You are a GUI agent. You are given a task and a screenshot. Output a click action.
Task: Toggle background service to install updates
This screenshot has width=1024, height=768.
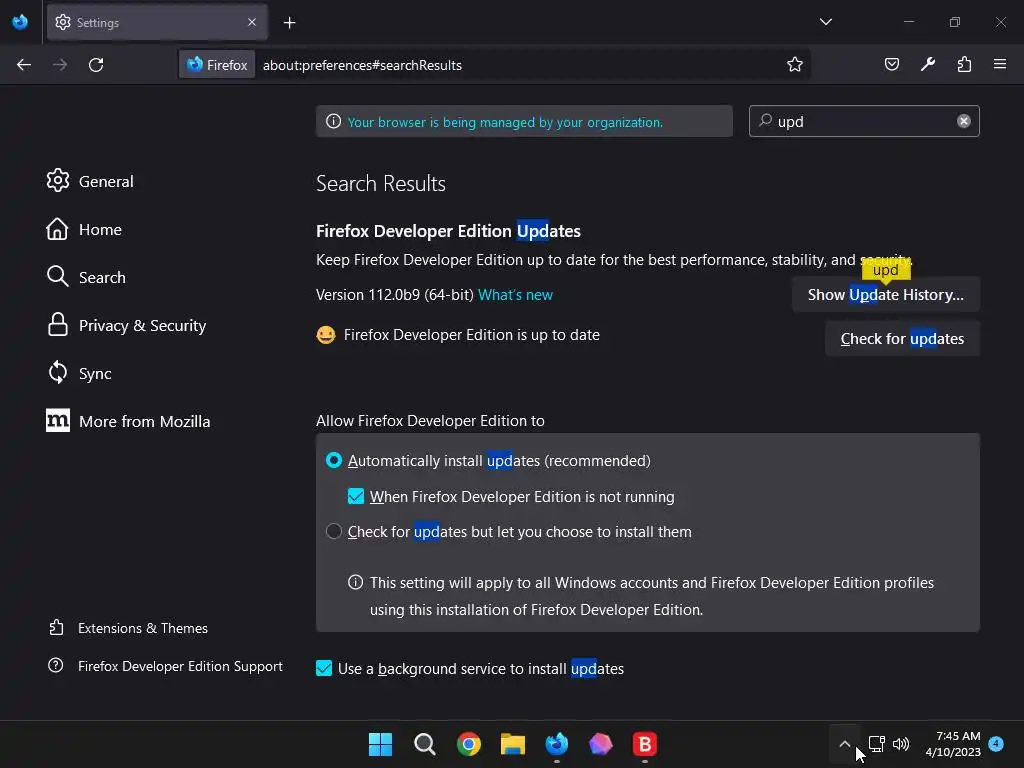[x=324, y=668]
